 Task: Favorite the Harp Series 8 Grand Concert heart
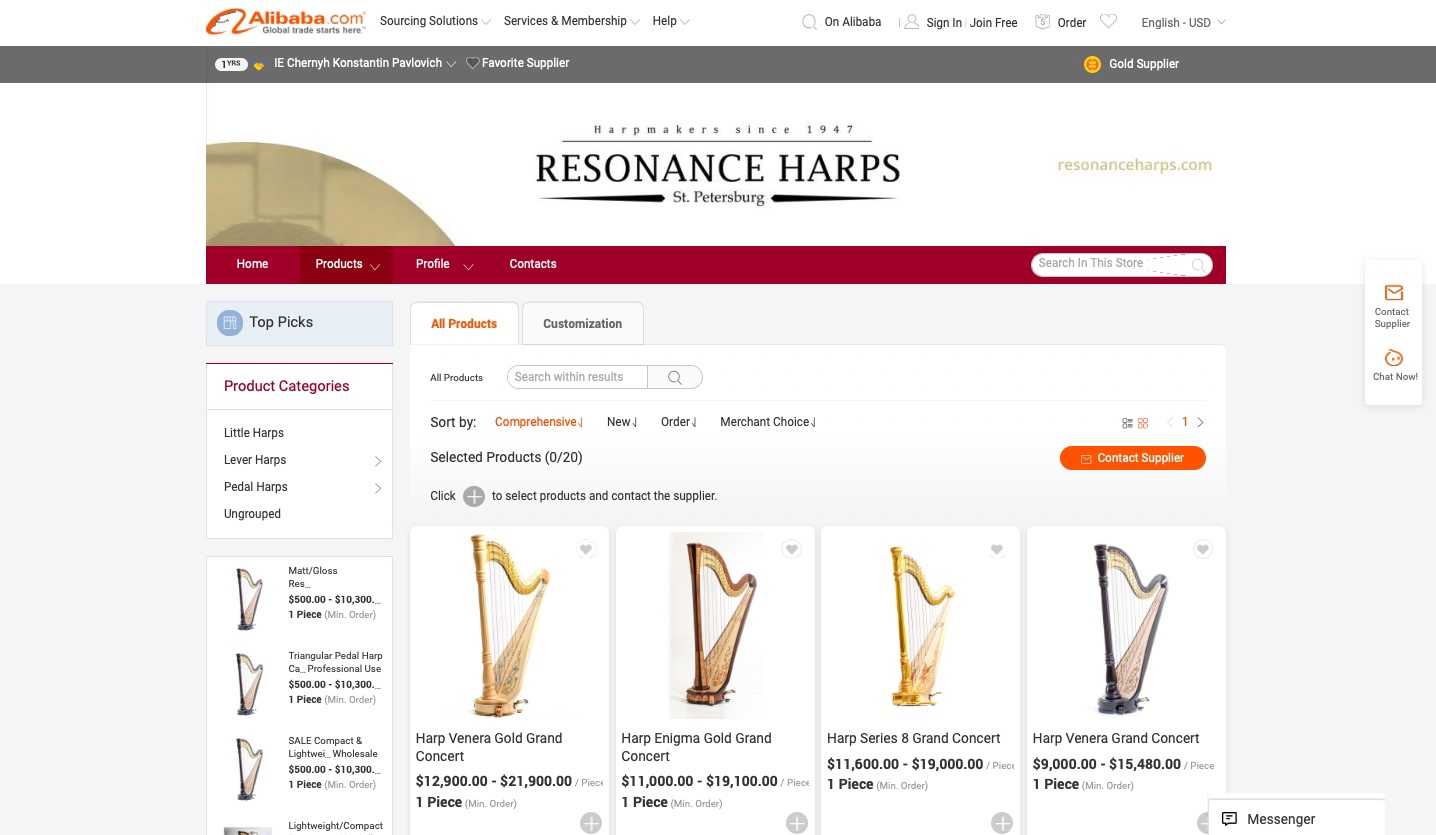(x=997, y=549)
